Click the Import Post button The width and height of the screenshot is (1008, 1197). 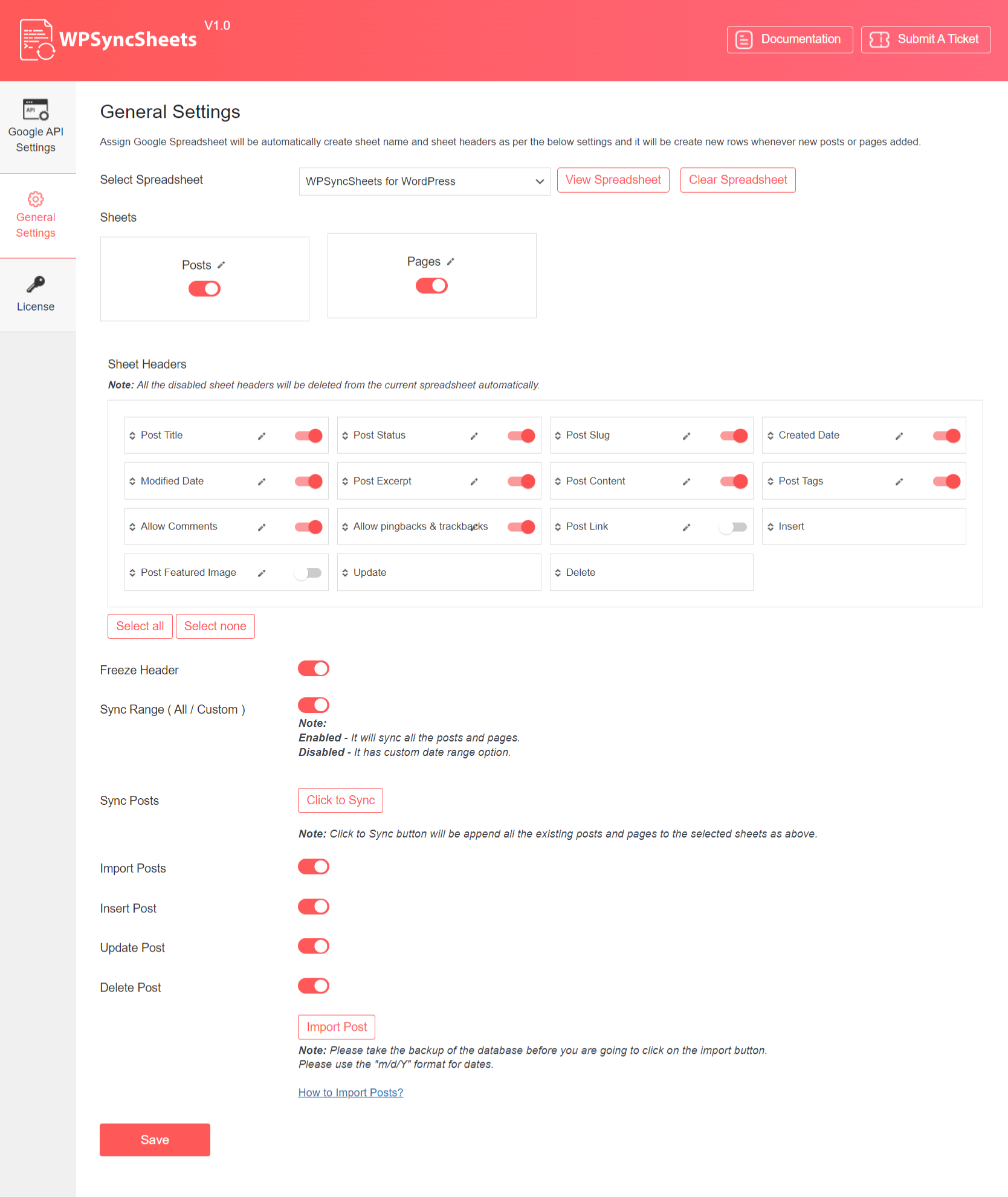(x=337, y=1027)
